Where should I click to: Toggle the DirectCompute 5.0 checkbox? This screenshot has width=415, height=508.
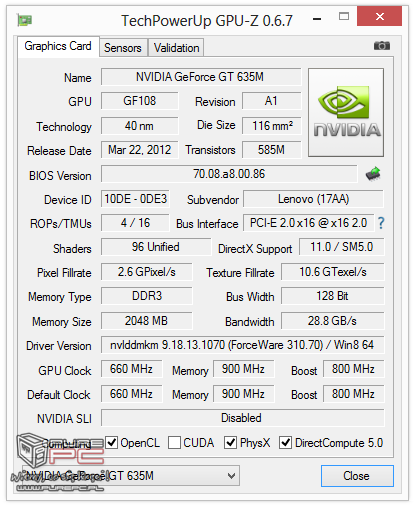click(285, 443)
